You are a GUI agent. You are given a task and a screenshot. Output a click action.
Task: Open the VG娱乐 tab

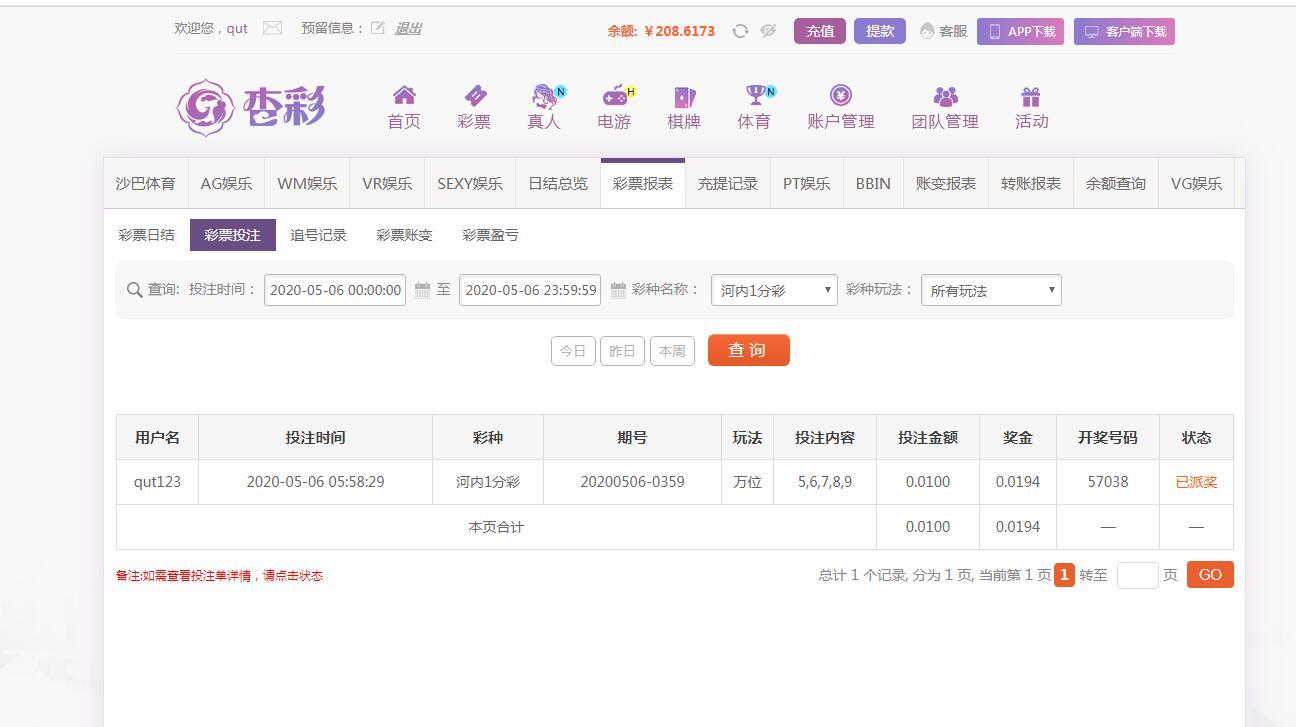(1197, 183)
